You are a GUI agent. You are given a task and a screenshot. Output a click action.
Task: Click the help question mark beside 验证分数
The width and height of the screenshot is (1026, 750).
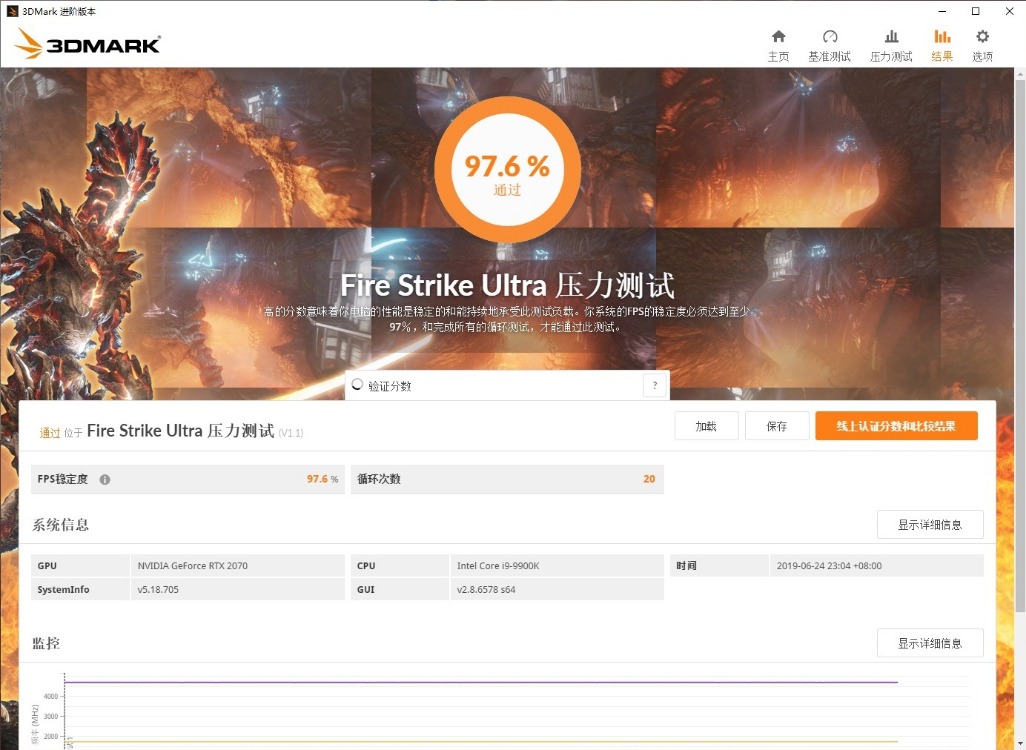tap(655, 384)
